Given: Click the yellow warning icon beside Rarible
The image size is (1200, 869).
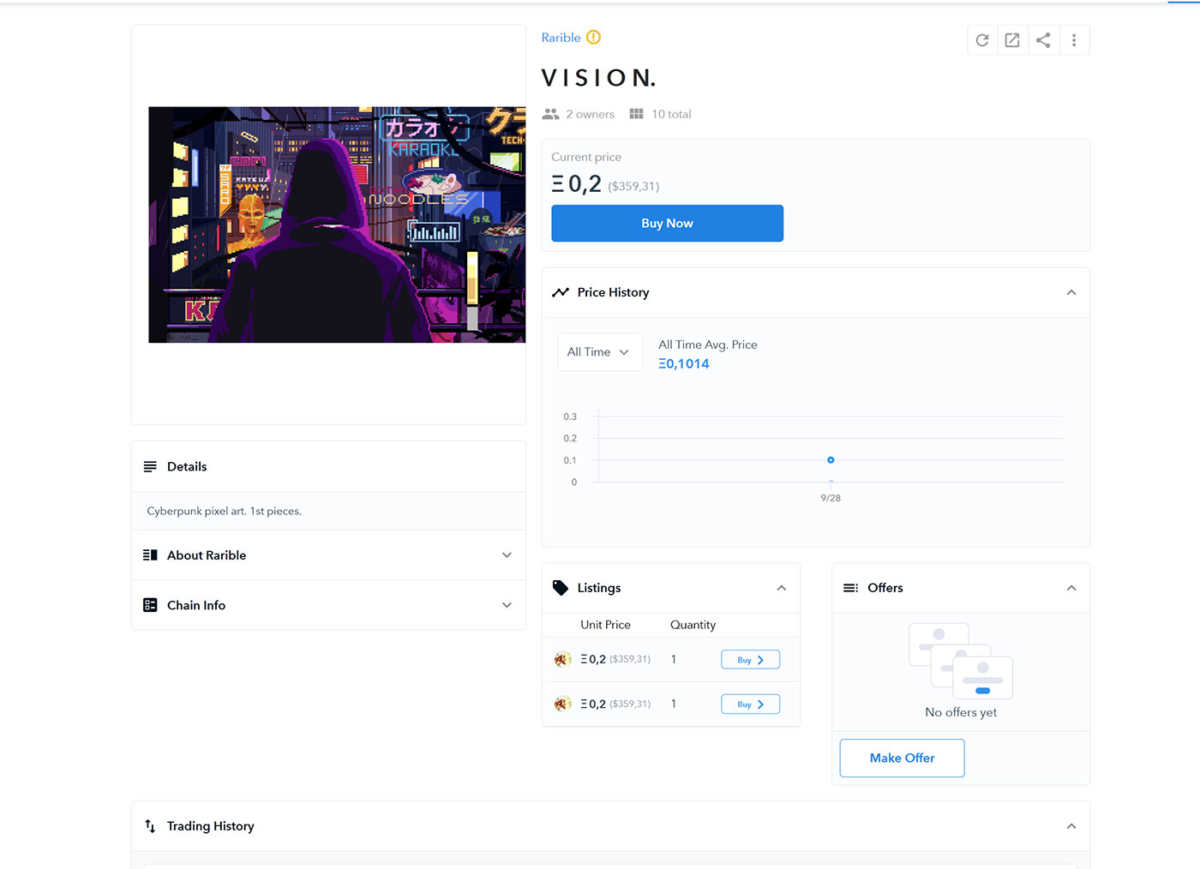Looking at the screenshot, I should [593, 38].
